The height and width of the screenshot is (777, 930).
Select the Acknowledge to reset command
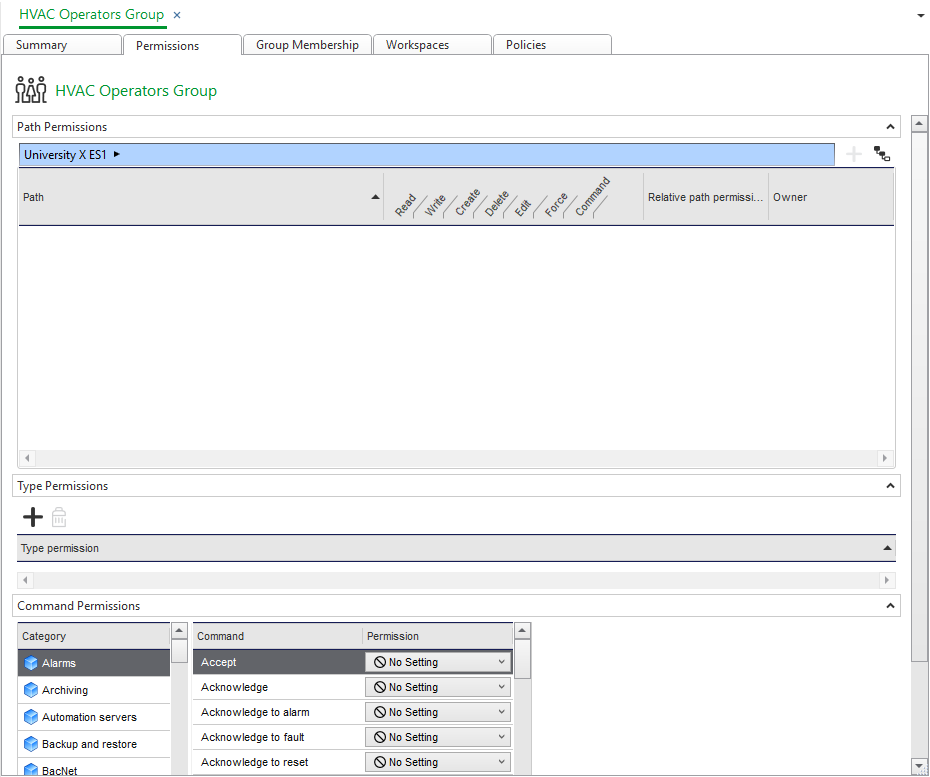(x=279, y=762)
